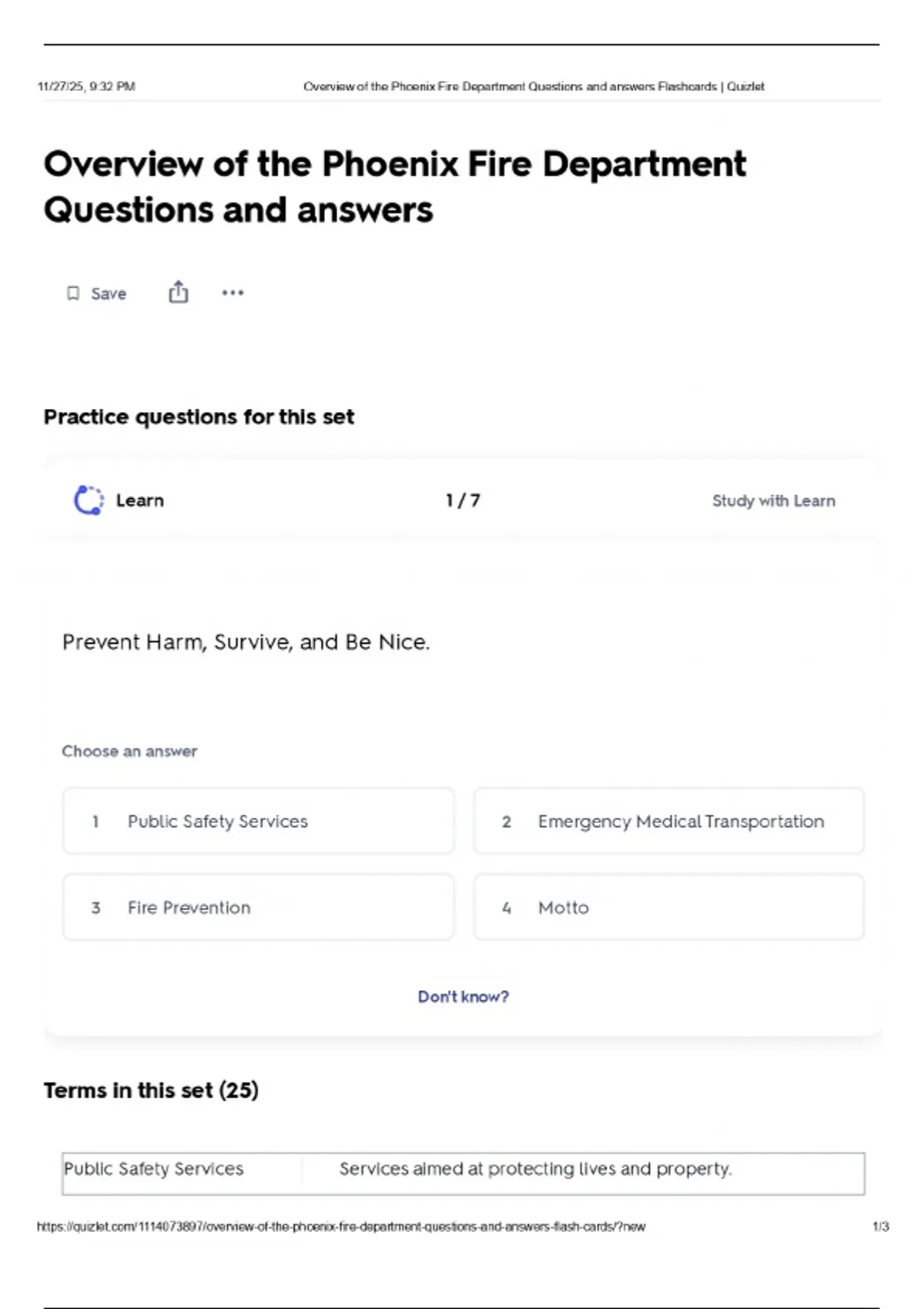This screenshot has width=924, height=1309.
Task: Click the Save button label
Action: [109, 293]
